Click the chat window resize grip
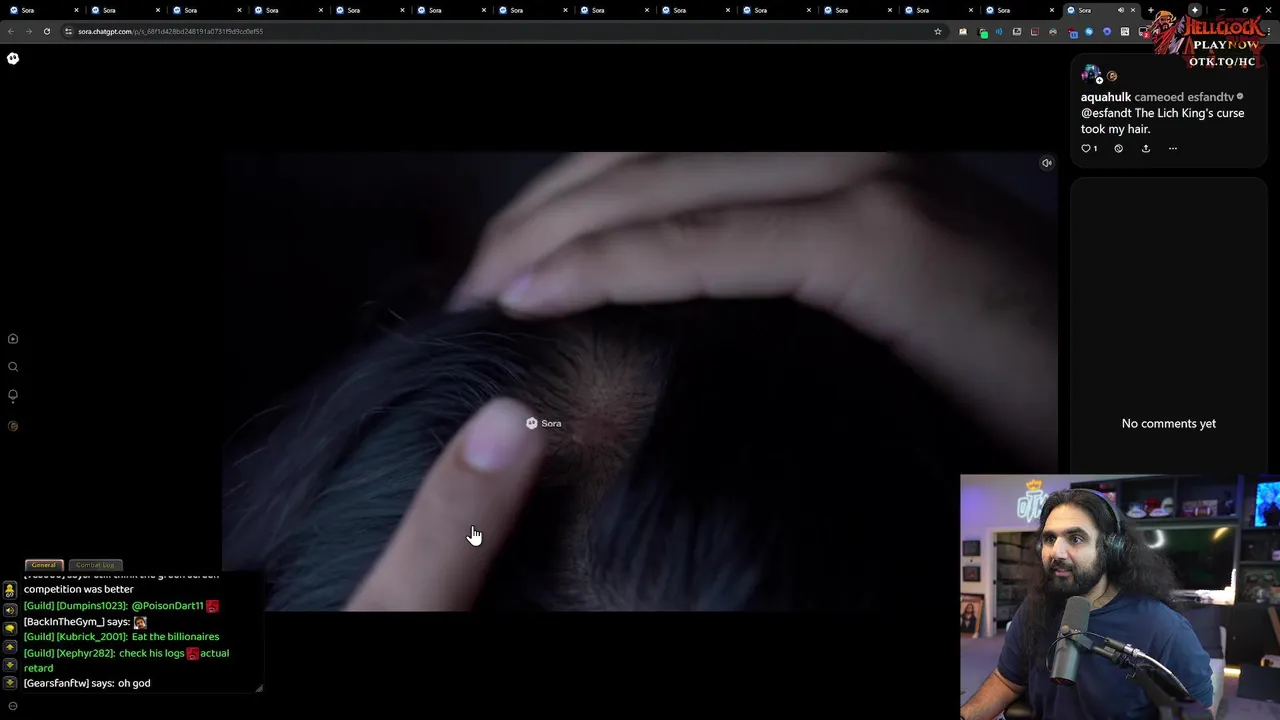The image size is (1280, 720). pyautogui.click(x=259, y=688)
